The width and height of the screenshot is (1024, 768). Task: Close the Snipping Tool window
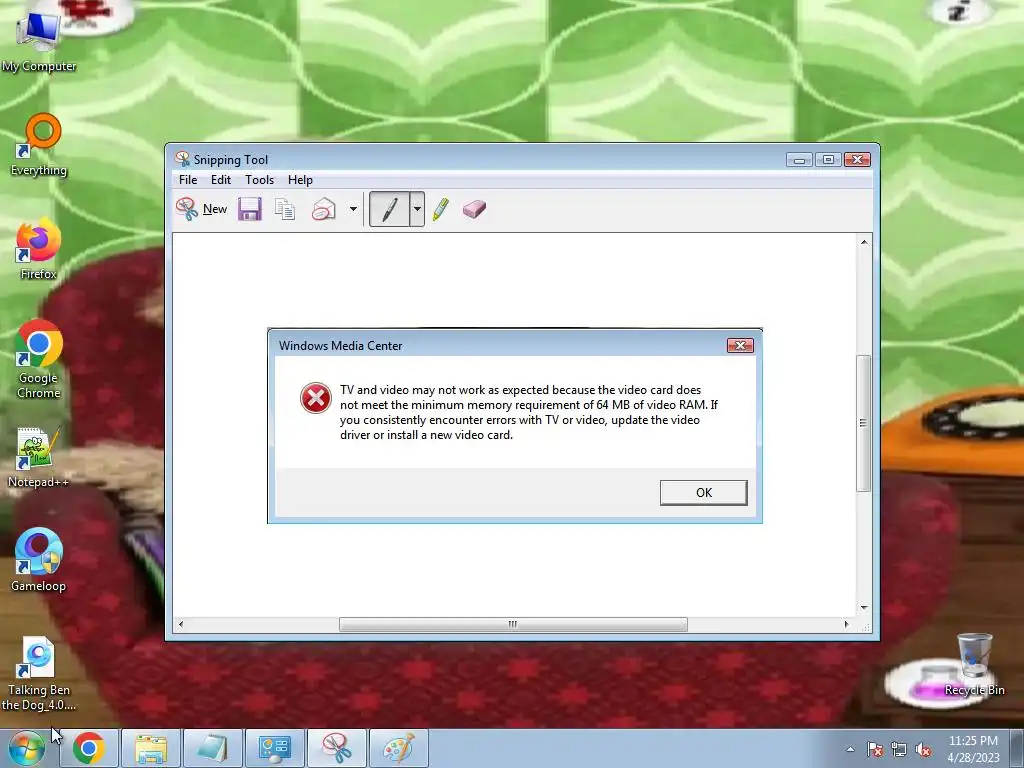click(857, 159)
